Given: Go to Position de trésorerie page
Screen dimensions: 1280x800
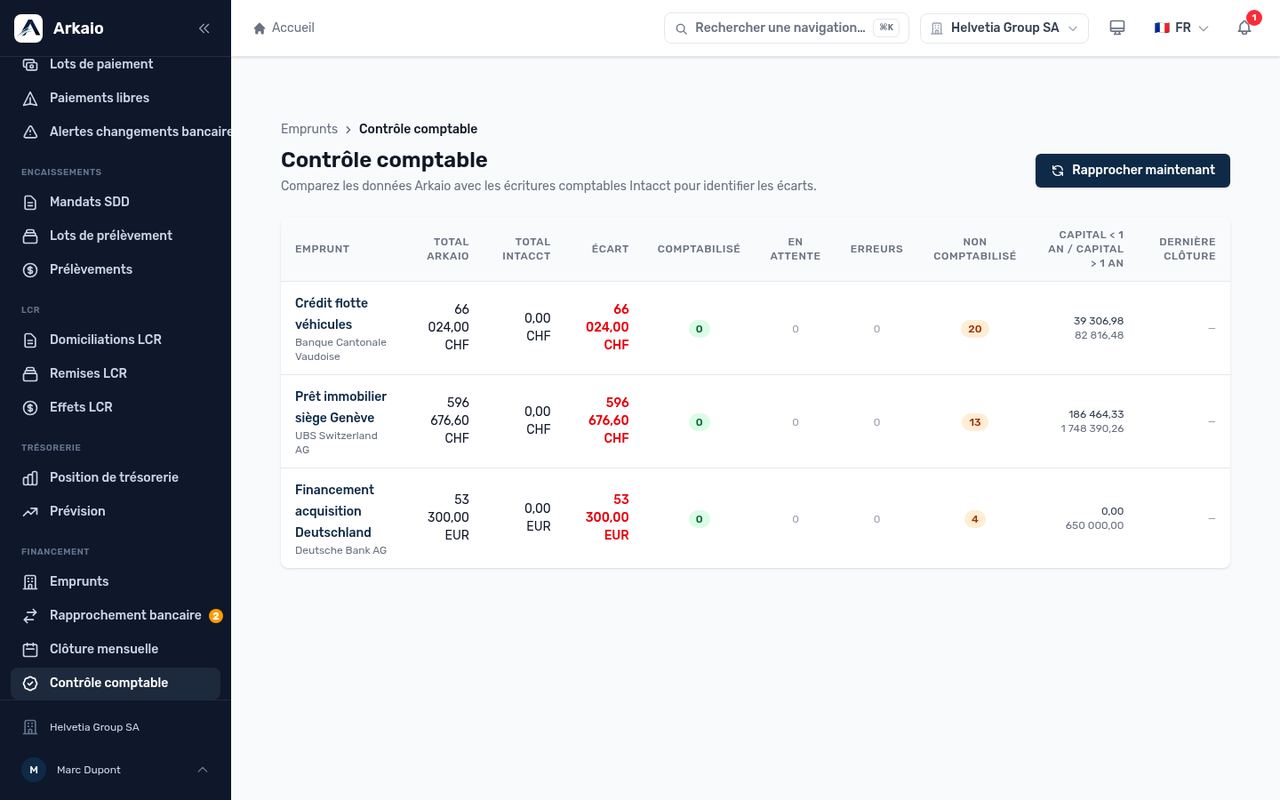Looking at the screenshot, I should point(115,478).
